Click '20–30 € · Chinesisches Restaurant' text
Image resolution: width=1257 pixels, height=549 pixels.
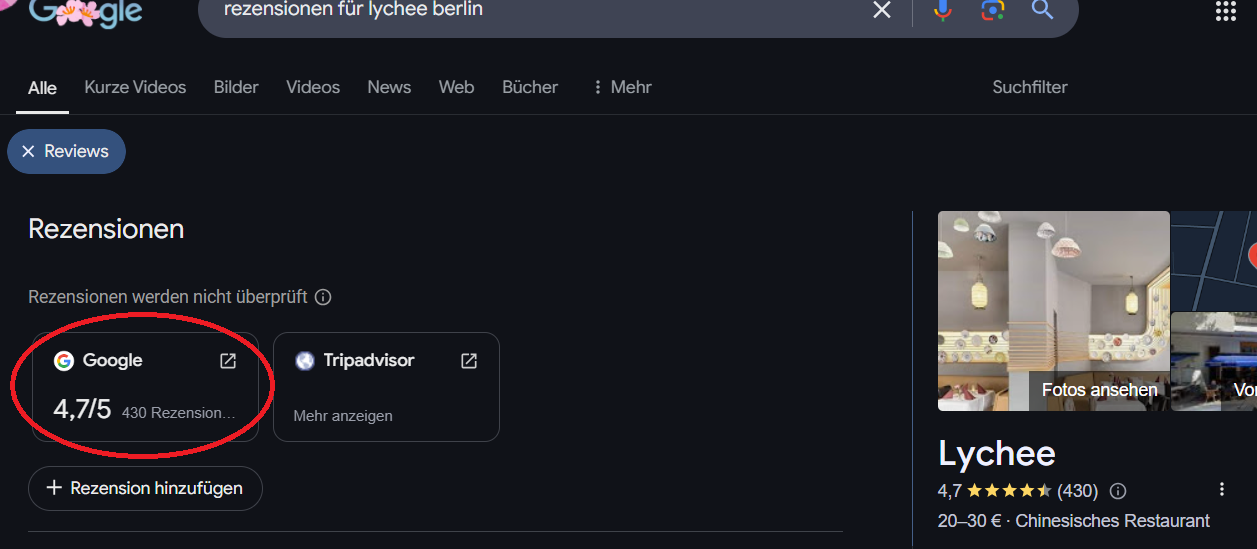pyautogui.click(x=1074, y=521)
